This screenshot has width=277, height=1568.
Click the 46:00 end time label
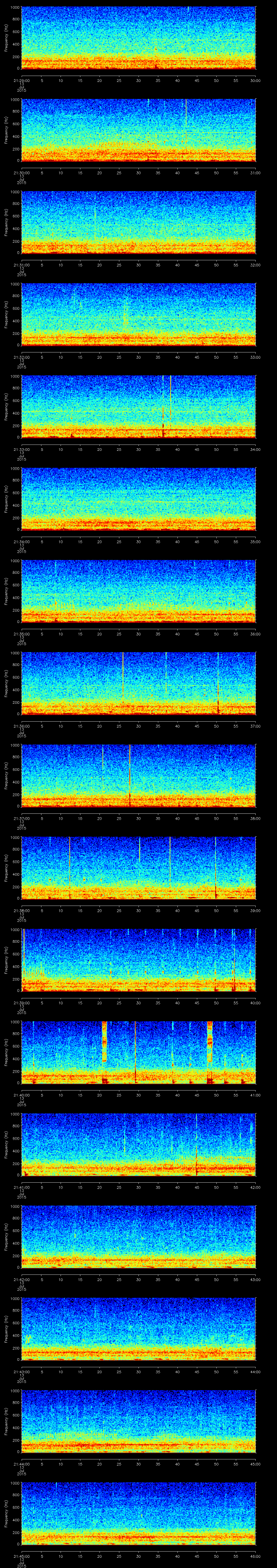(x=255, y=1556)
